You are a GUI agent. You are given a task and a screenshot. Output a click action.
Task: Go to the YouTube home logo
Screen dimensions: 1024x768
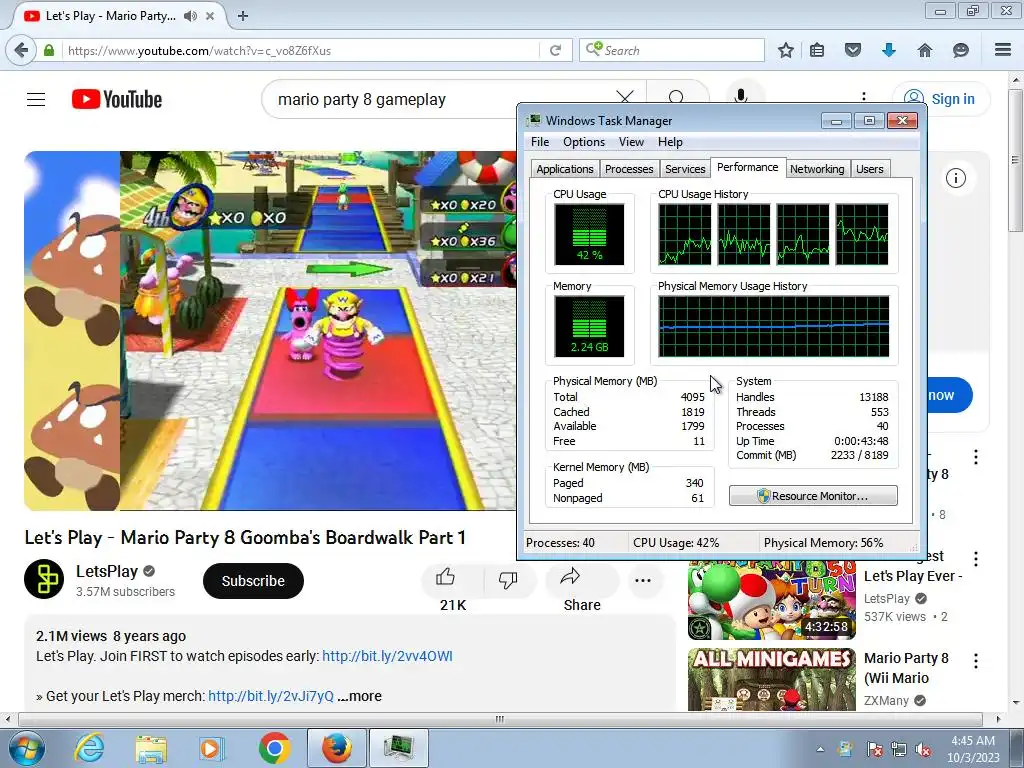tap(117, 99)
